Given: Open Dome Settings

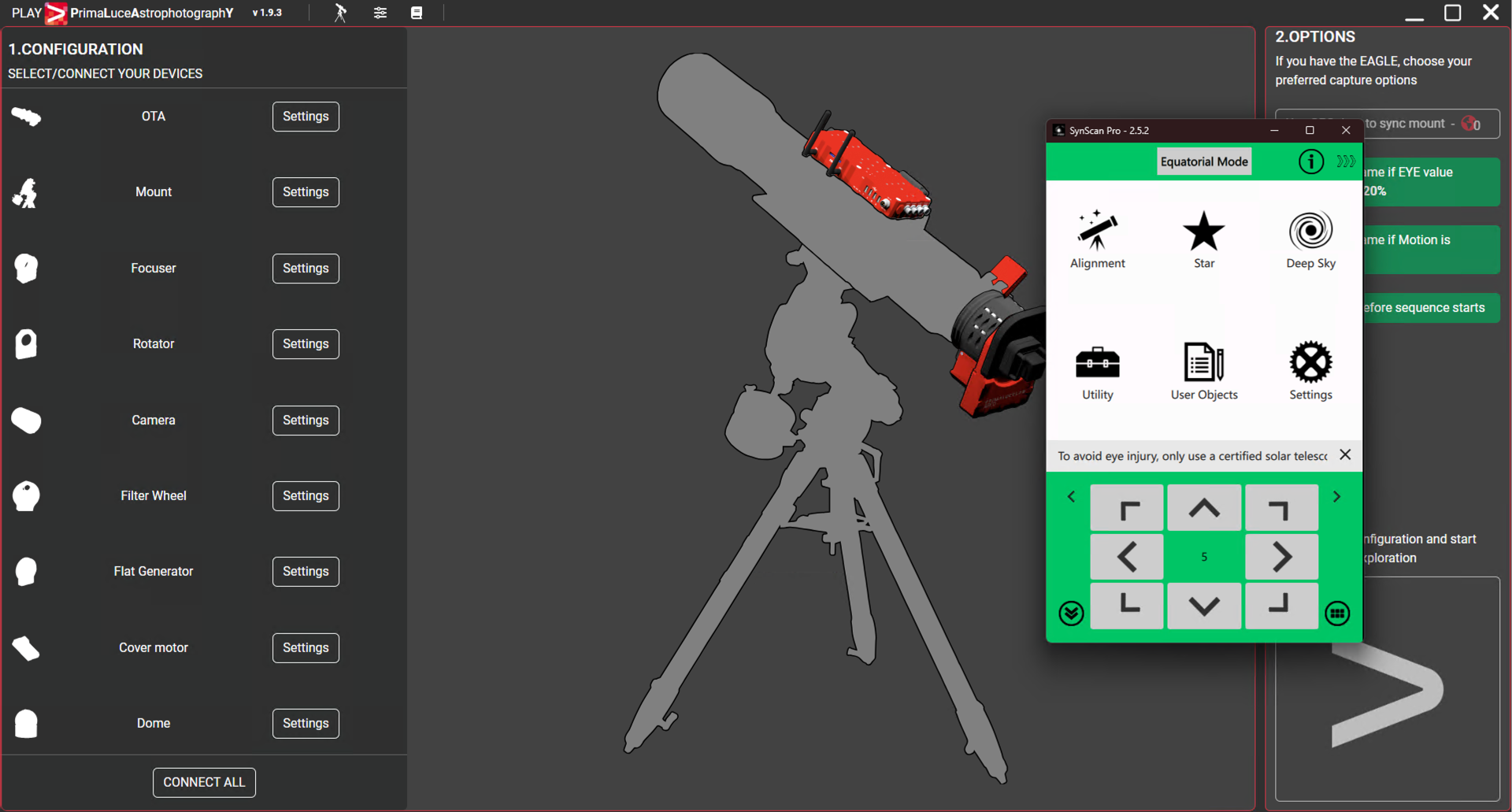Looking at the screenshot, I should (306, 724).
